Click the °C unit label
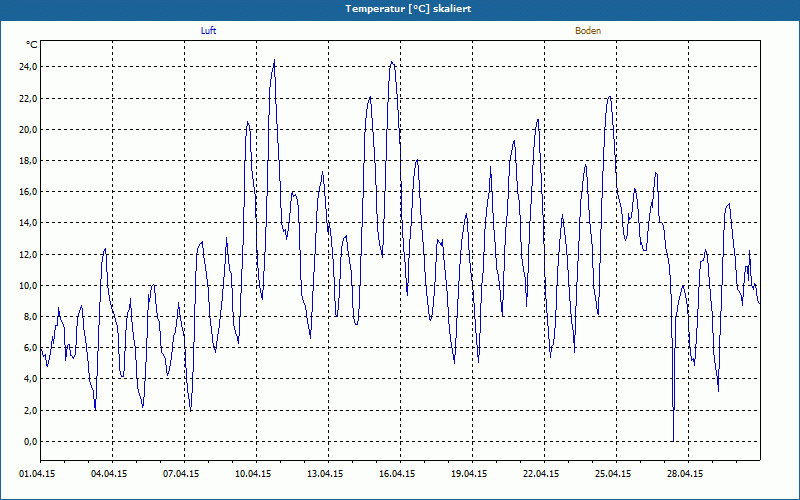The image size is (800, 500). [x=32, y=45]
